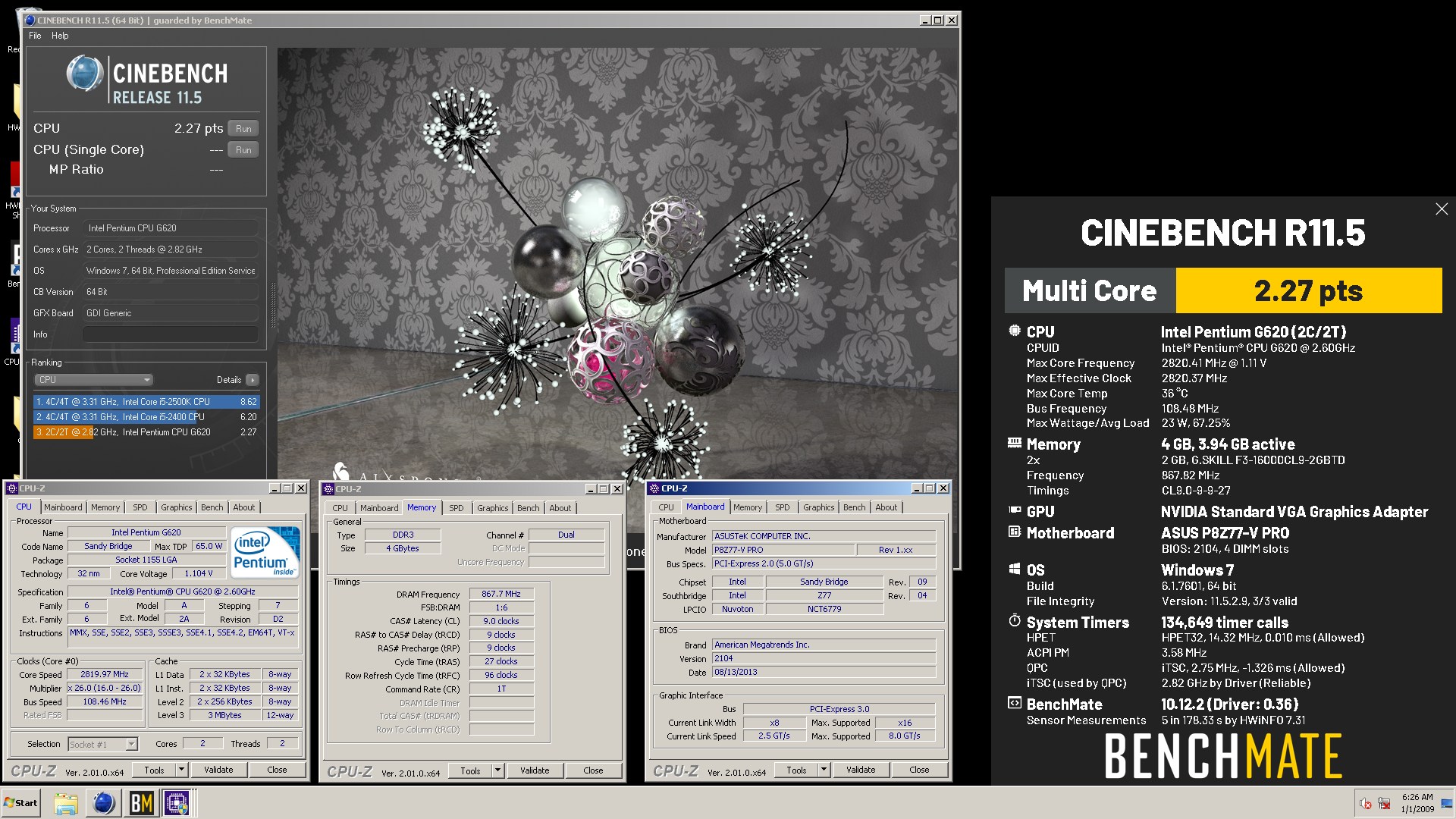Viewport: 1456px width, 819px height.
Task: Select the Pentium G620 ranking entry
Action: (x=146, y=432)
